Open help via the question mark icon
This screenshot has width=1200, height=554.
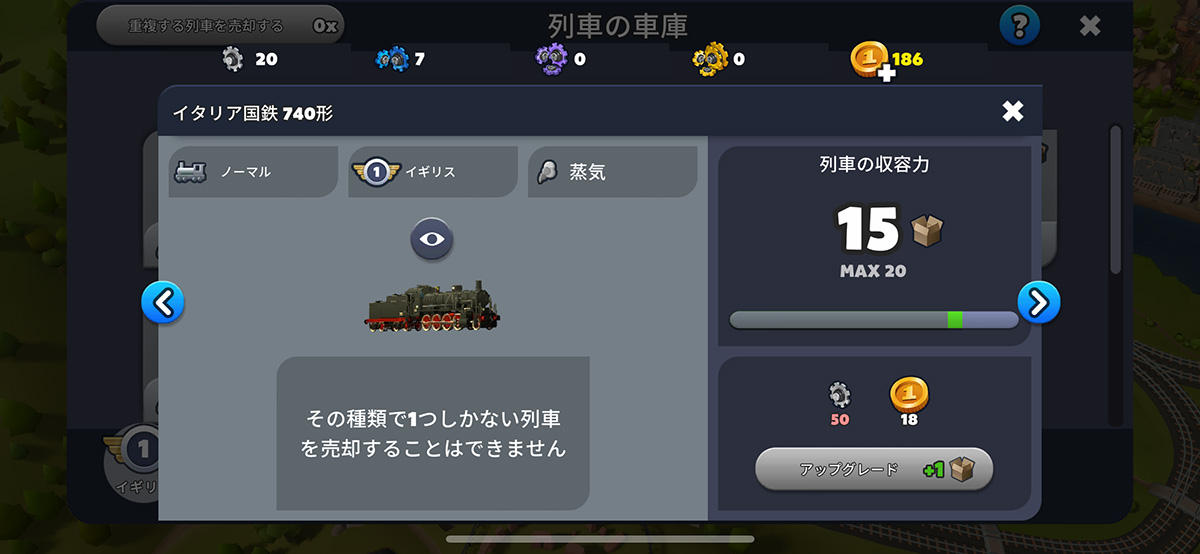(1019, 24)
